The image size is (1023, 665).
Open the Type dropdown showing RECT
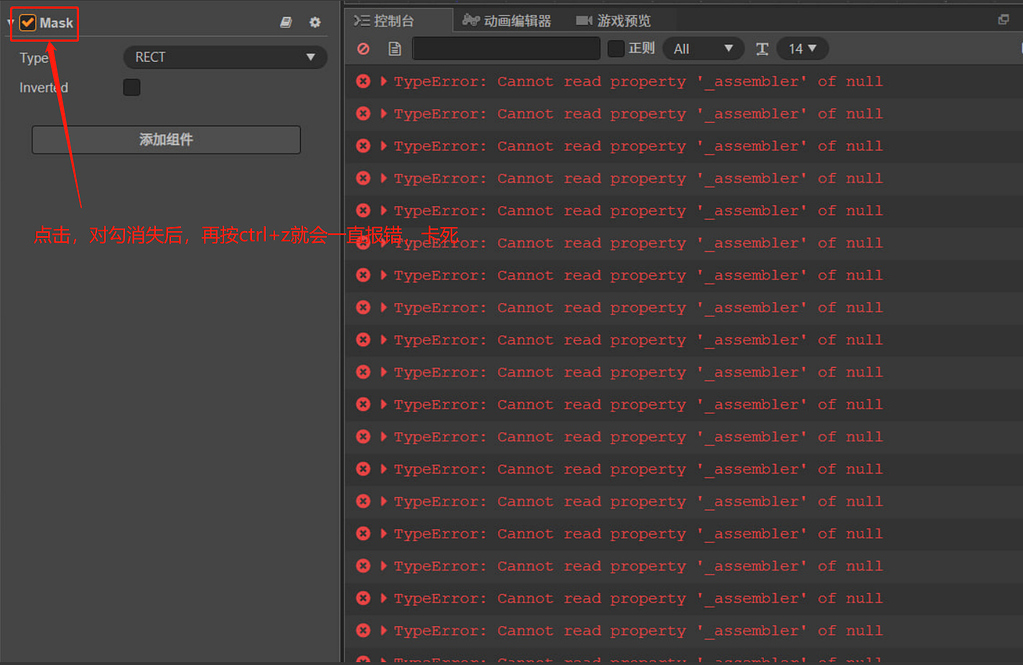(x=224, y=57)
